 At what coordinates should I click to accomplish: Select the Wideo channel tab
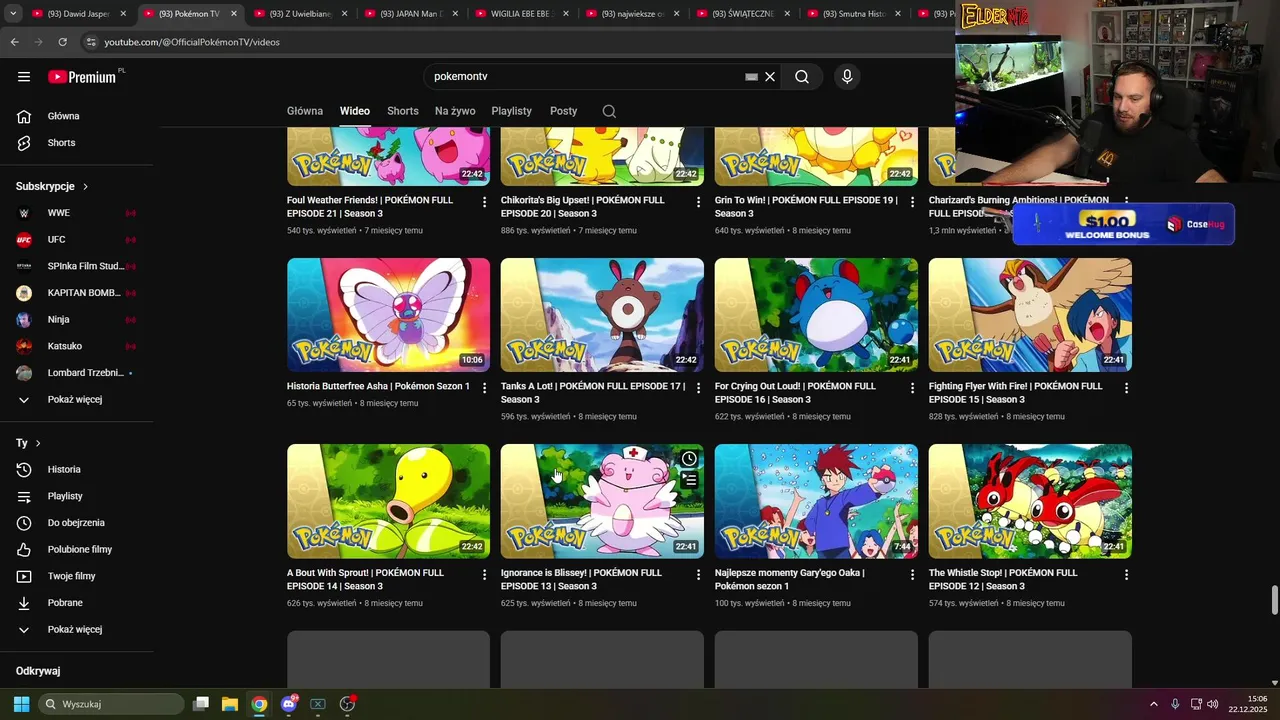tap(355, 111)
